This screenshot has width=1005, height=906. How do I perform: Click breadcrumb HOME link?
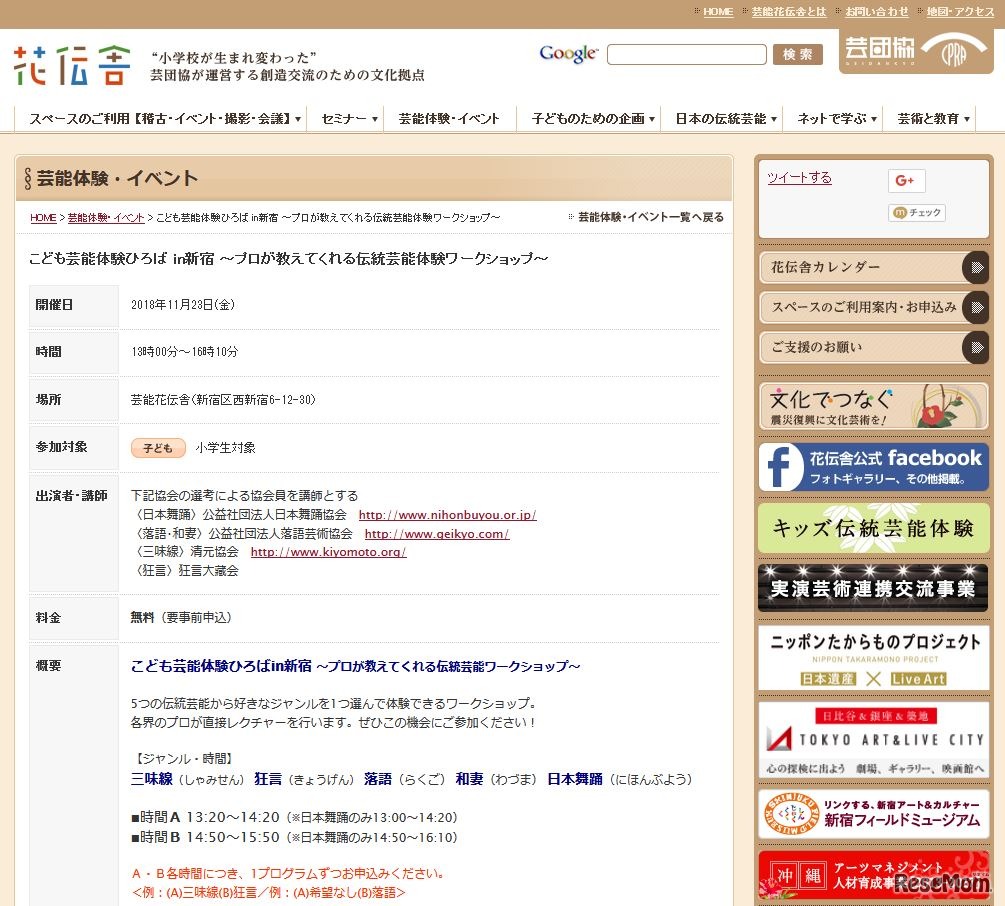43,218
